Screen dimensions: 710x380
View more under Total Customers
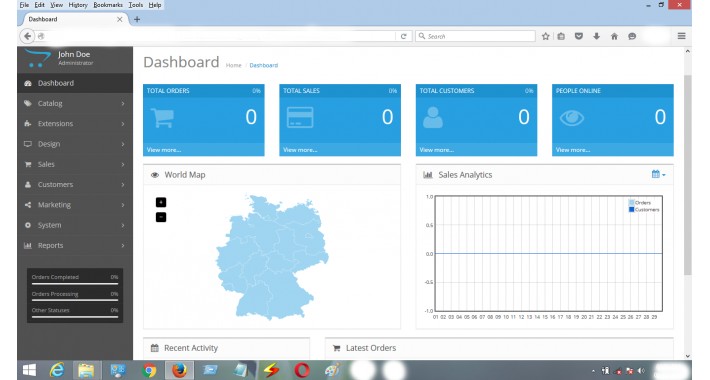click(436, 150)
